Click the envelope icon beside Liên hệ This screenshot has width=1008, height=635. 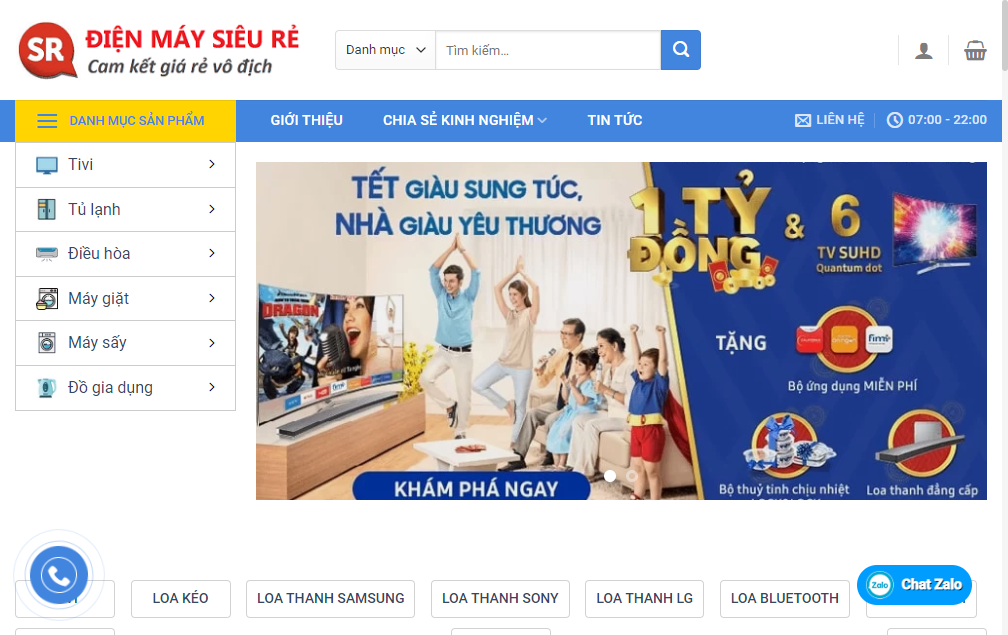[x=803, y=120]
